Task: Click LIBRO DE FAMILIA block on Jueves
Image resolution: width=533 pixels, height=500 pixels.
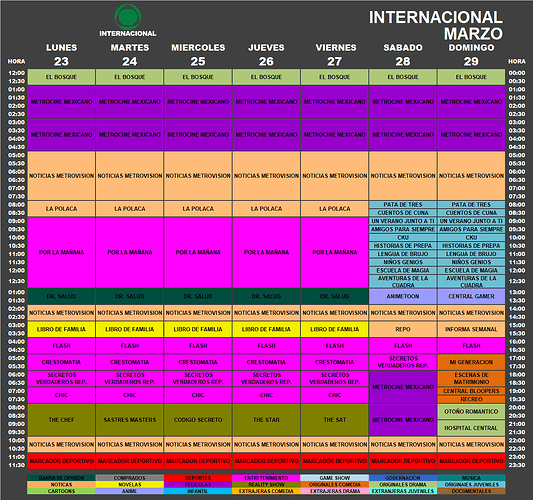Action: pyautogui.click(x=266, y=329)
